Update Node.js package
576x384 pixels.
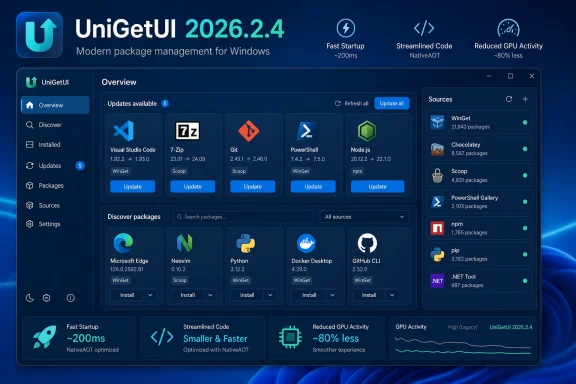(377, 187)
